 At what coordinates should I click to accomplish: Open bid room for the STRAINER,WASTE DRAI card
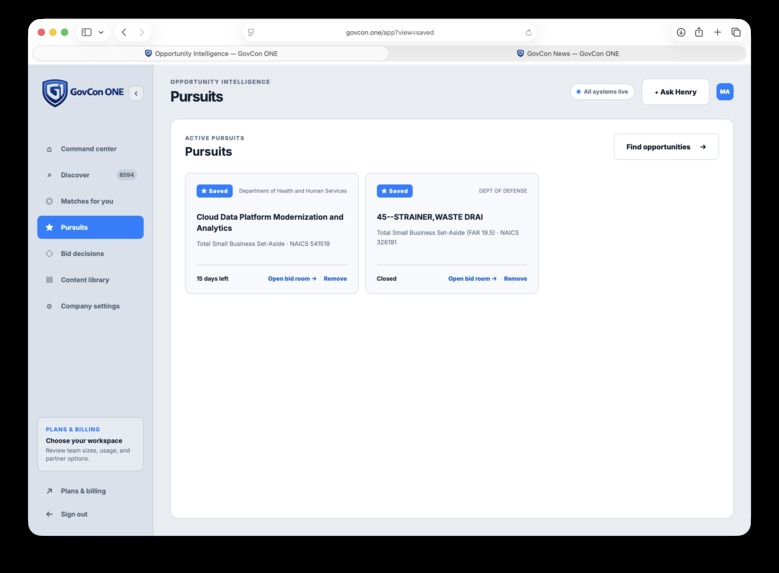click(x=472, y=279)
